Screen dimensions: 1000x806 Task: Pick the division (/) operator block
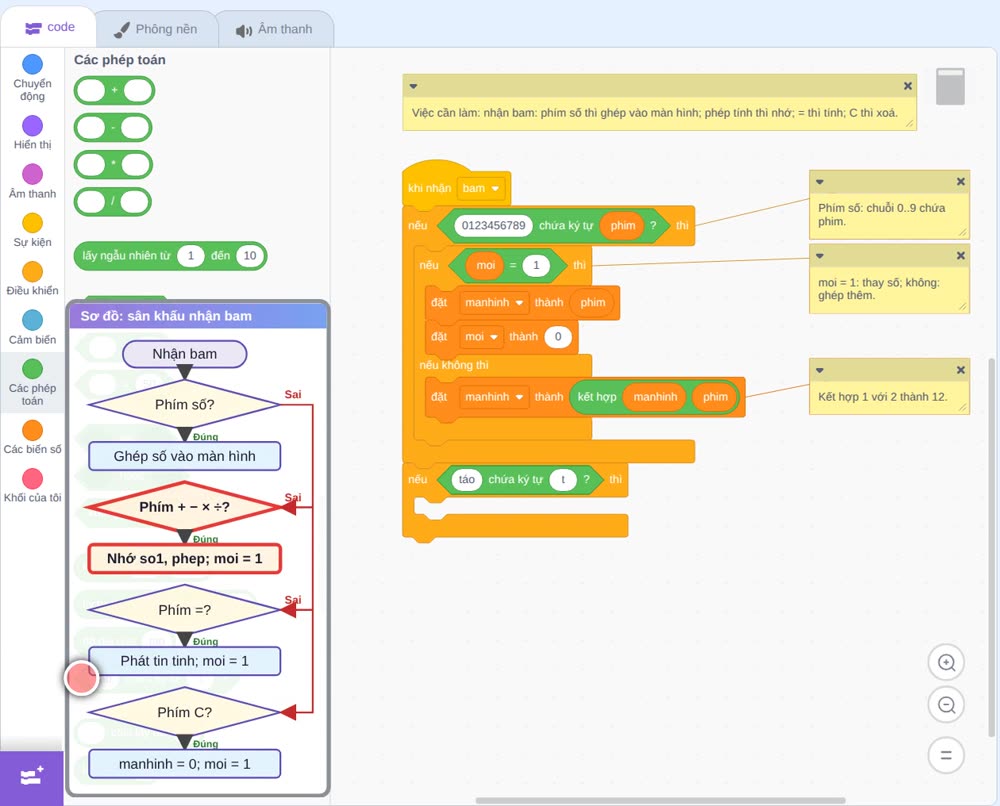pyautogui.click(x=113, y=202)
